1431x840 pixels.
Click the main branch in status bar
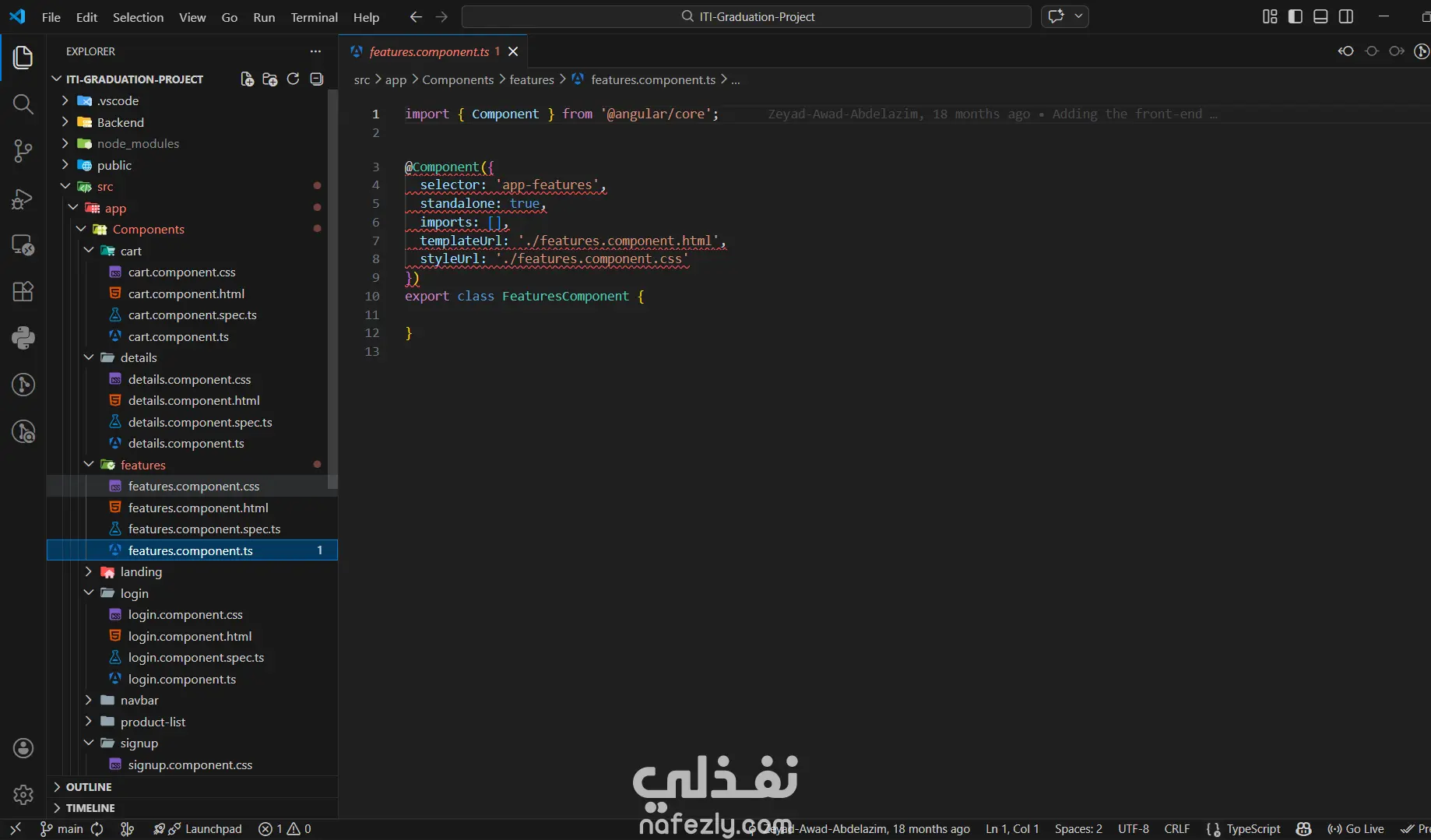point(62,829)
